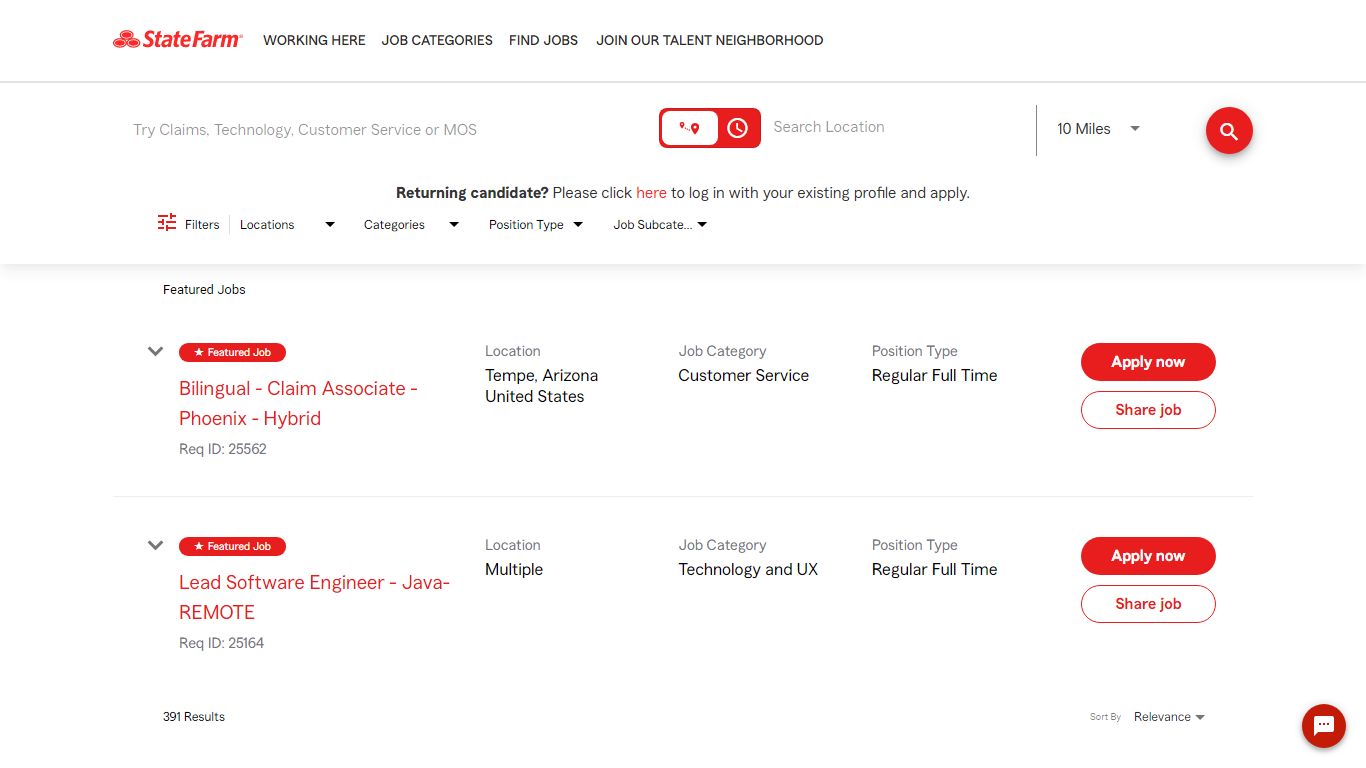Open Join Our Talent Neighborhood

pos(710,40)
